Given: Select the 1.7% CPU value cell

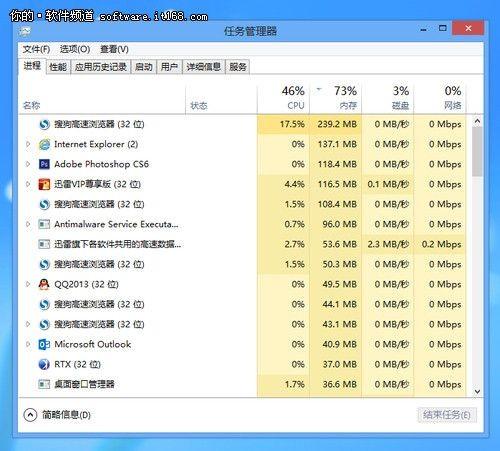Looking at the screenshot, I should tap(283, 384).
